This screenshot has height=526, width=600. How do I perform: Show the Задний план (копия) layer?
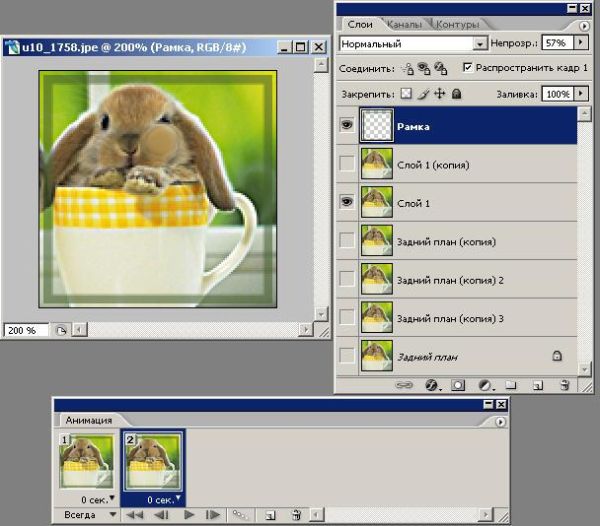347,240
